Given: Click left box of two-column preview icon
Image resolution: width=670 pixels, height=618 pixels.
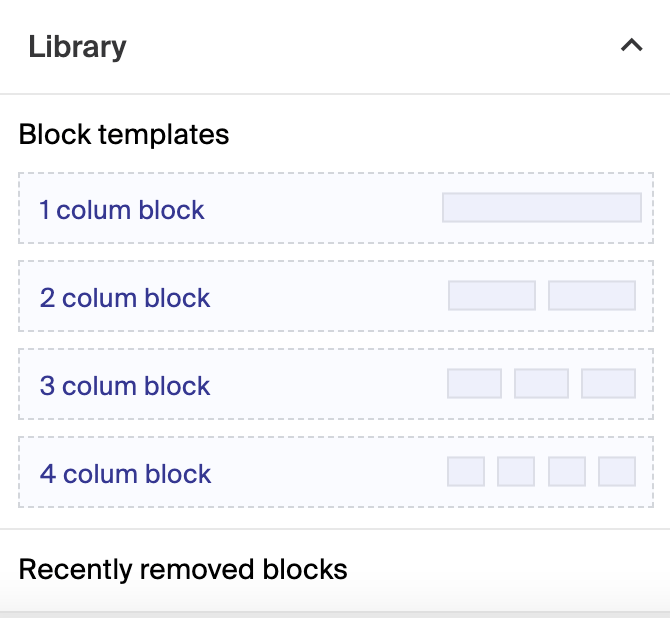Looking at the screenshot, I should click(x=492, y=296).
